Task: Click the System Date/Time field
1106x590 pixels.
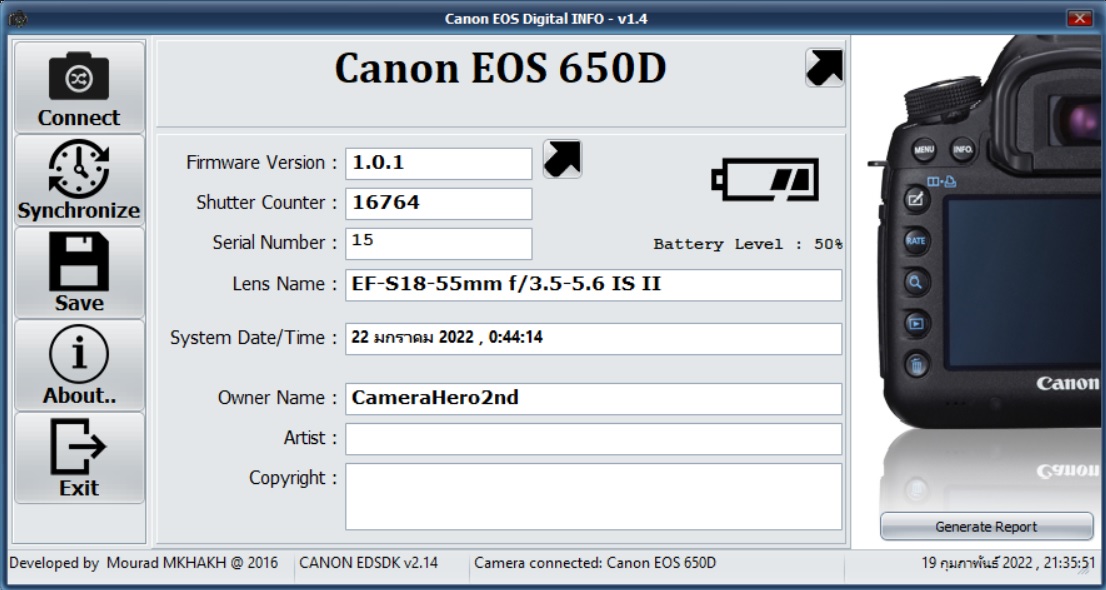Action: click(x=593, y=339)
